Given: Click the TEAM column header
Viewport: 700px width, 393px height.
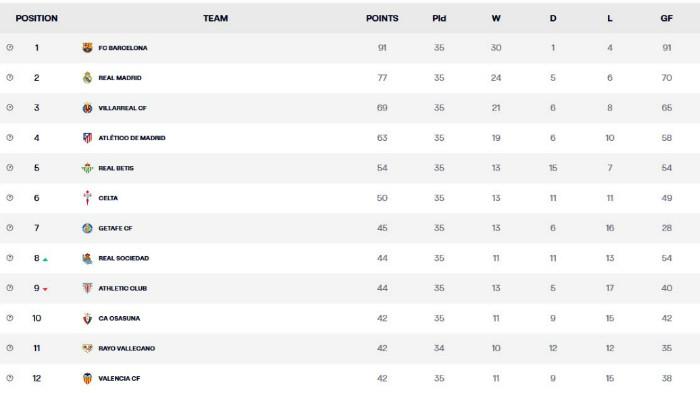Looking at the screenshot, I should click(x=216, y=18).
